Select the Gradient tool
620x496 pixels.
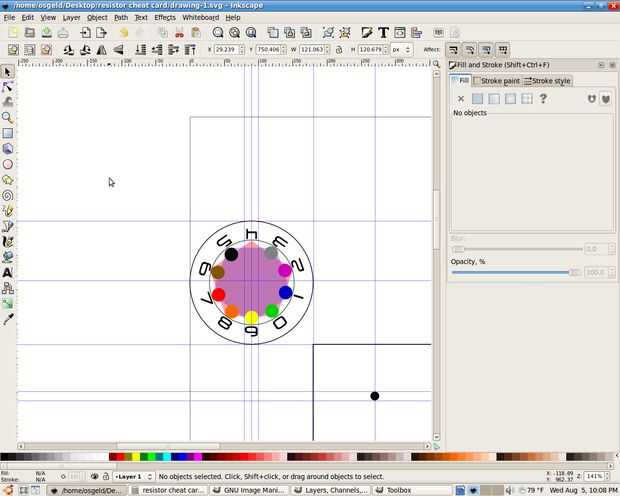tap(8, 303)
